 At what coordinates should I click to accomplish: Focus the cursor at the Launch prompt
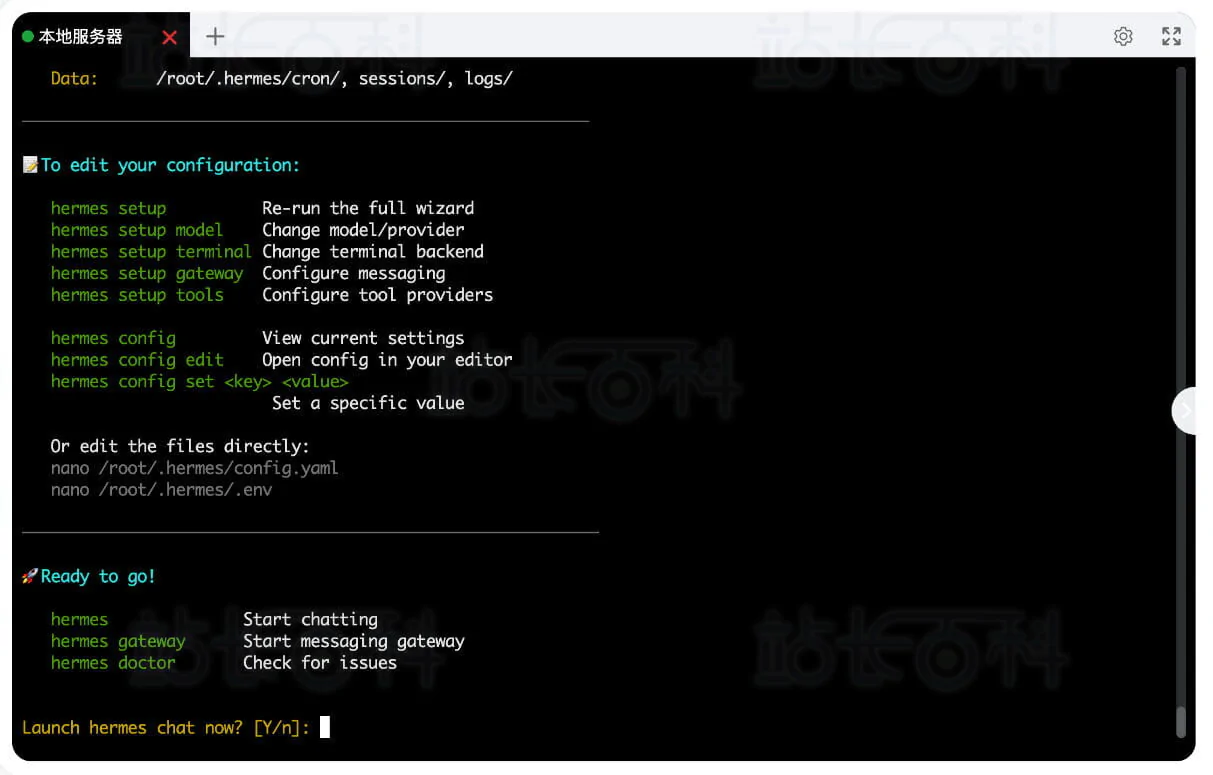pyautogui.click(x=324, y=727)
